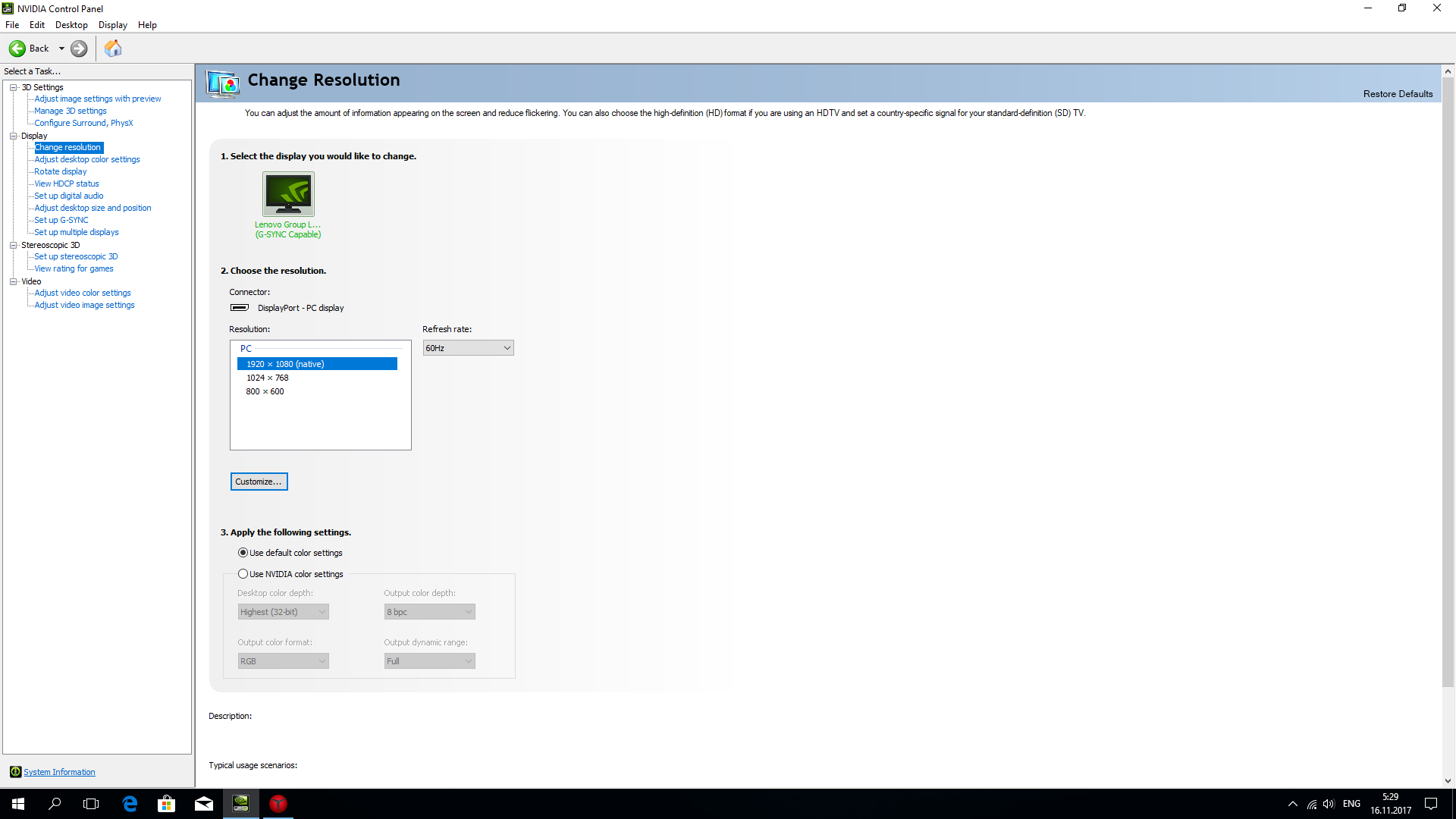Viewport: 1456px width, 819px height.
Task: Select the Lenovo G-SYNC Capable display icon
Action: [288, 194]
